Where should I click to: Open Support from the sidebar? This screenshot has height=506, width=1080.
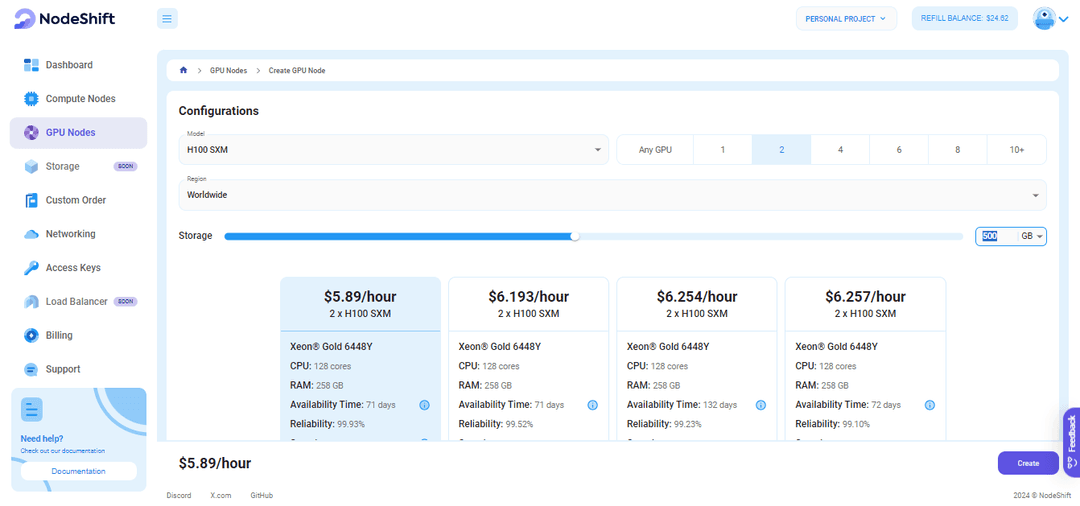[x=78, y=369]
